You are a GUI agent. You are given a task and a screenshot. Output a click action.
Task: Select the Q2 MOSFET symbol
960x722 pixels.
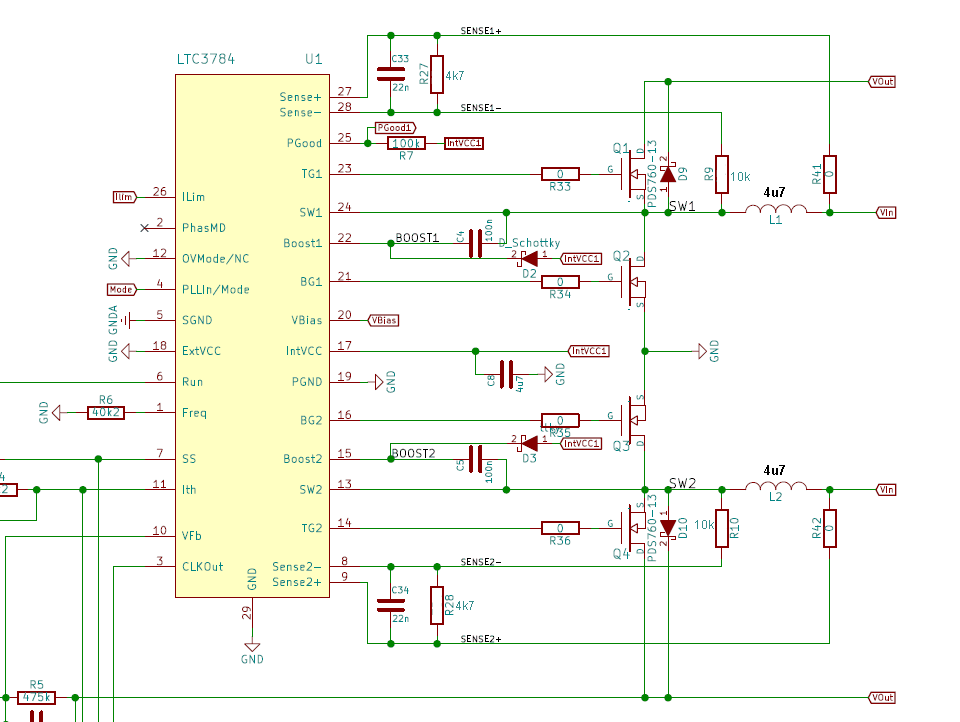[632, 281]
